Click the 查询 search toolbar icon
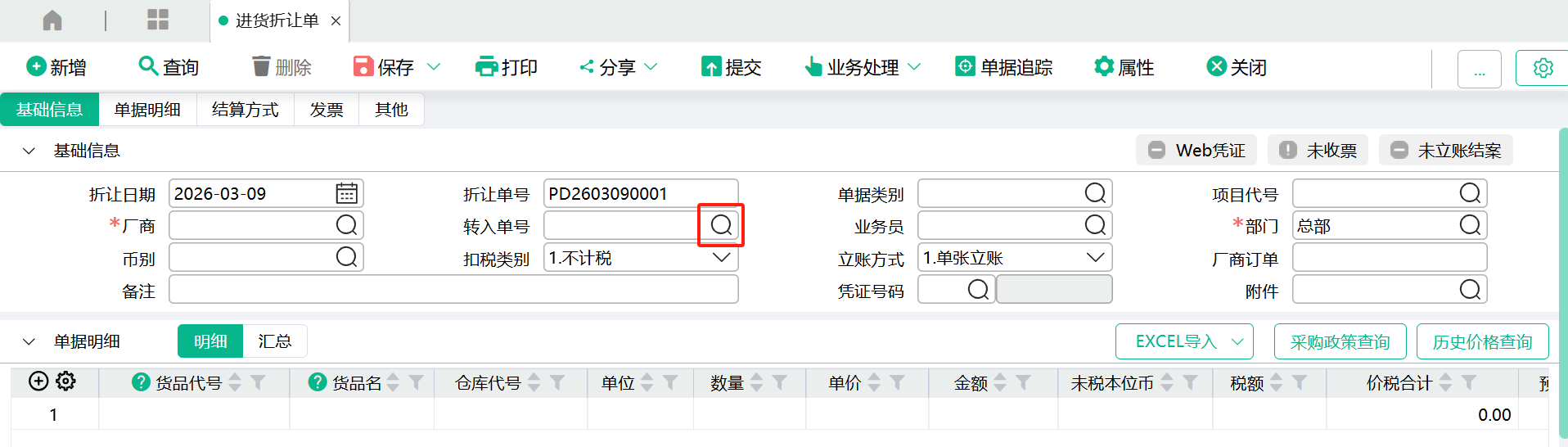Image resolution: width=1568 pixels, height=447 pixels. [x=148, y=66]
